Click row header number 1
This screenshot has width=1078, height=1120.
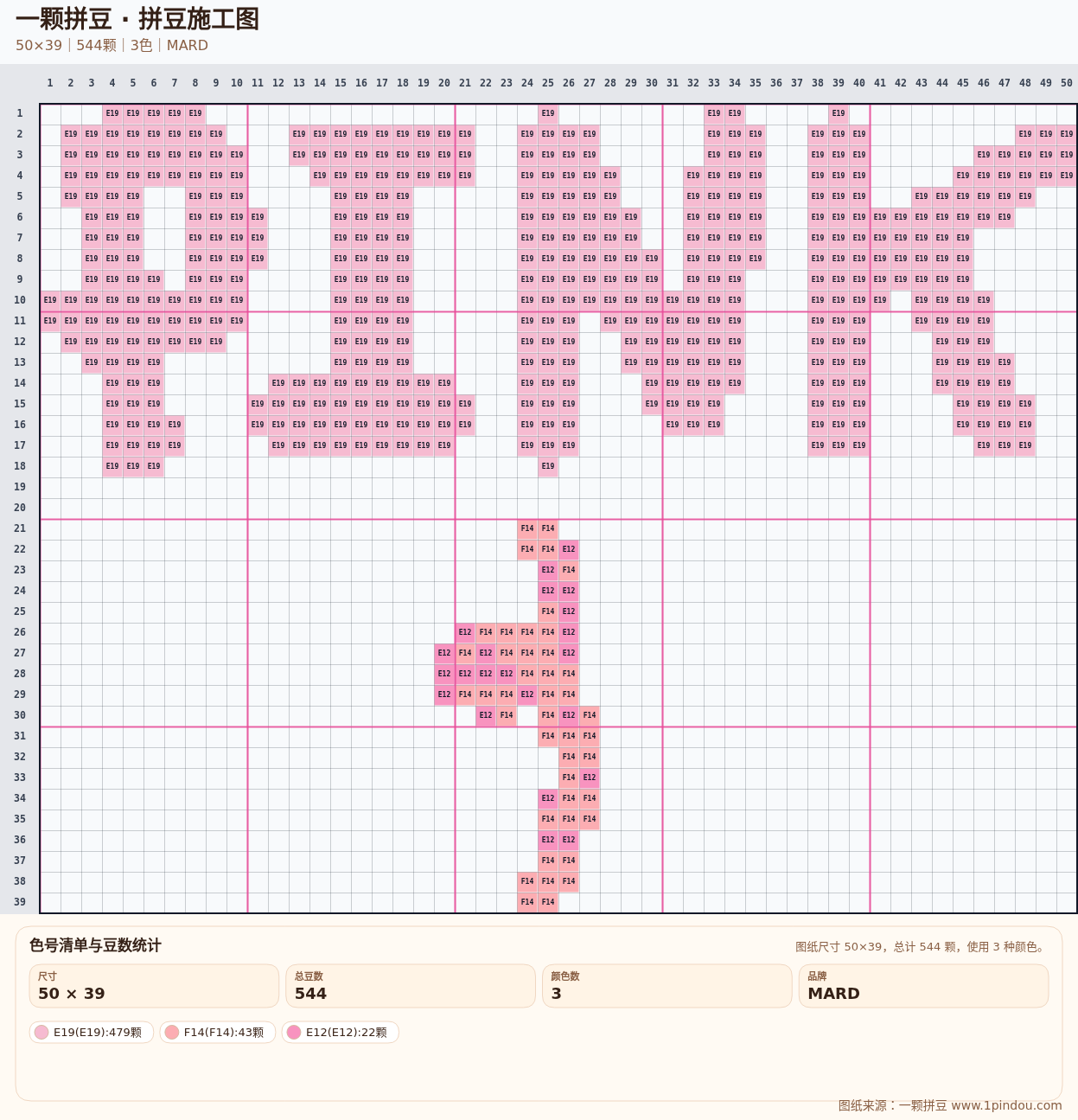coord(20,113)
